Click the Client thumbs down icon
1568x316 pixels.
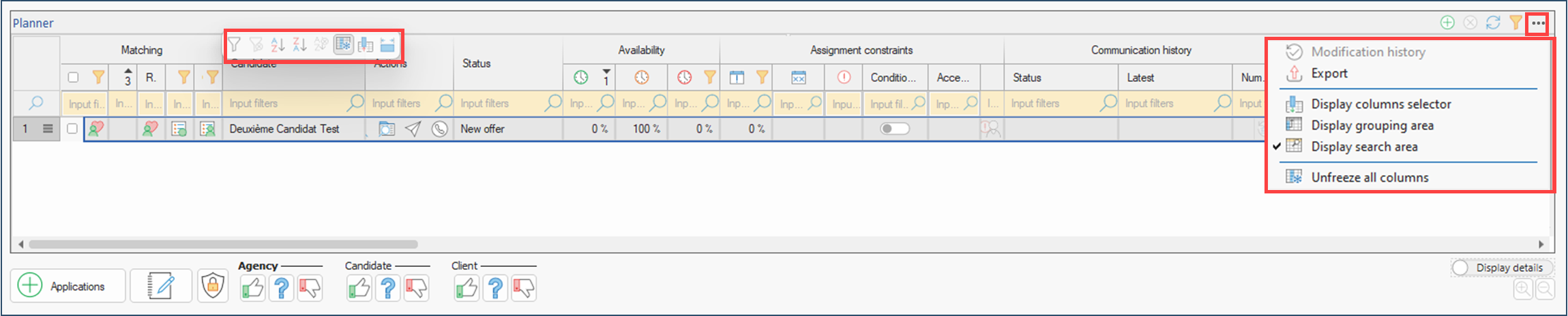tap(524, 288)
